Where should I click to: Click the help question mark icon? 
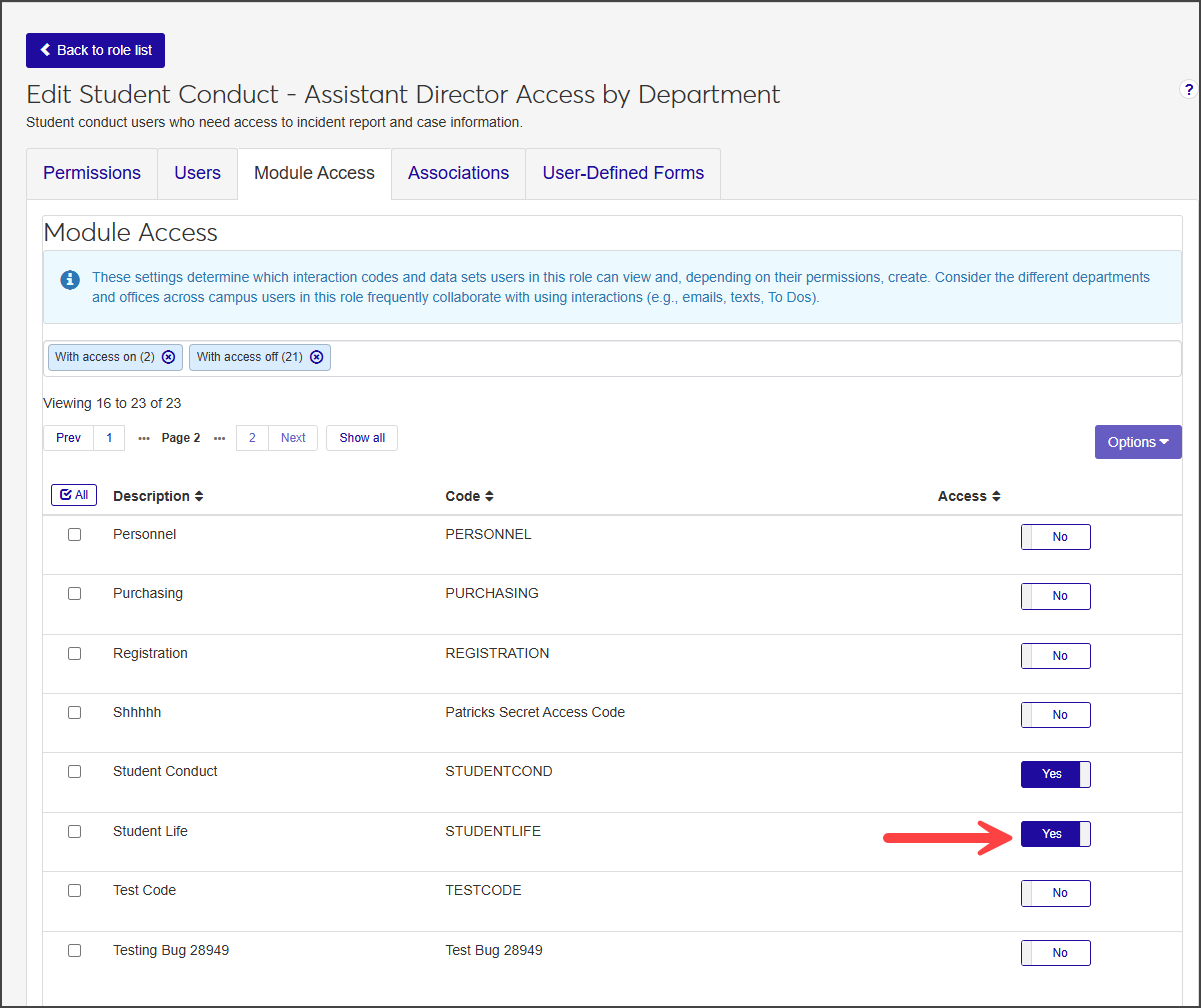coord(1188,90)
